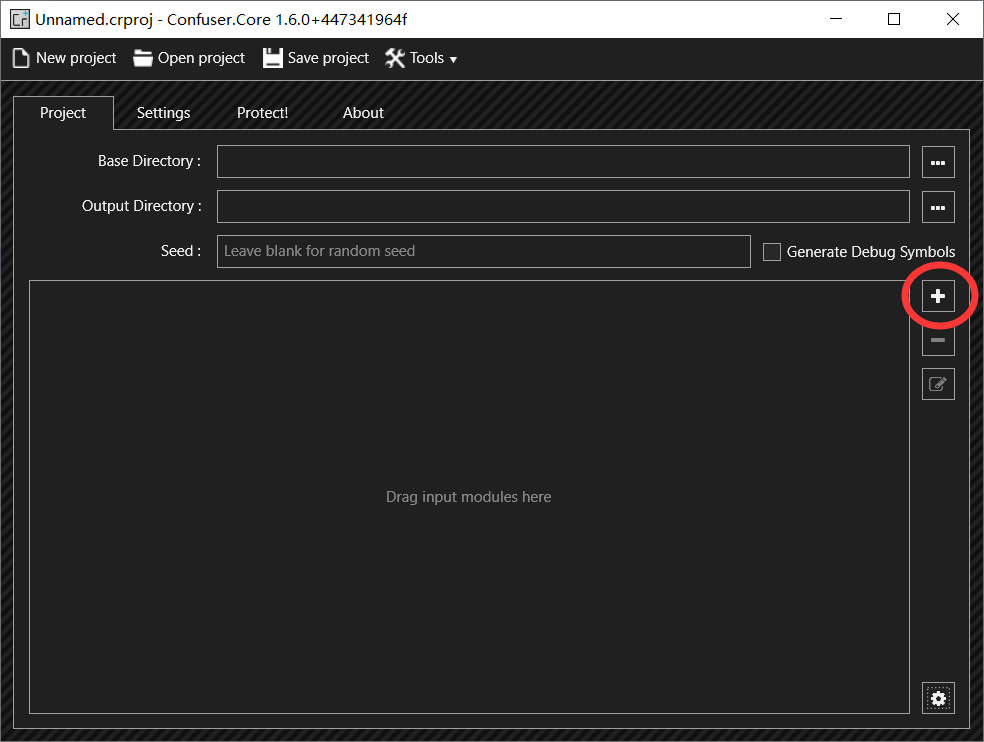984x742 pixels.
Task: Create a New project
Action: tap(65, 58)
